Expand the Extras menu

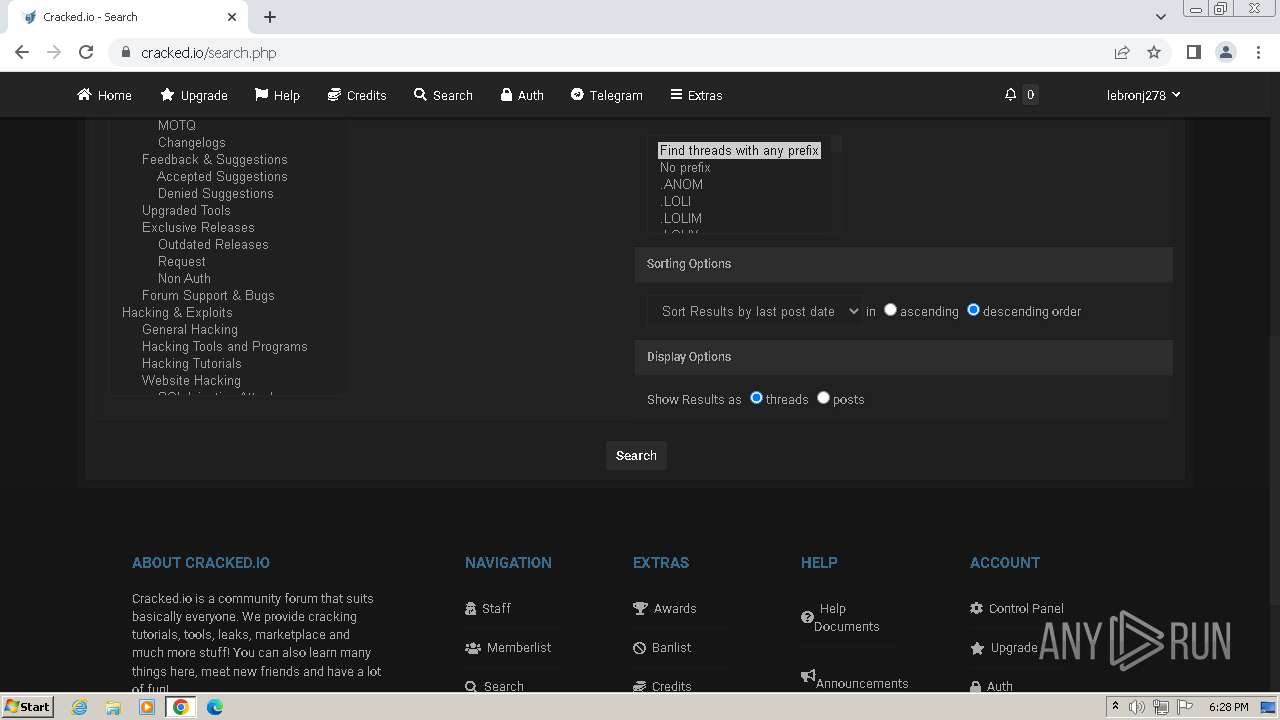696,95
